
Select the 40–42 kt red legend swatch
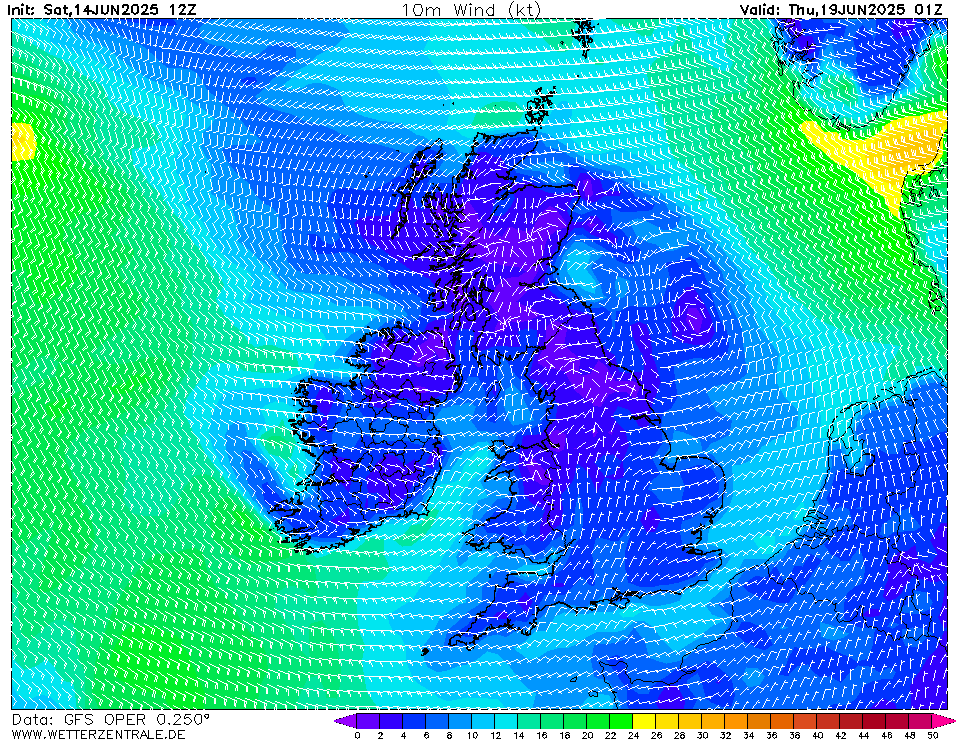click(x=829, y=721)
